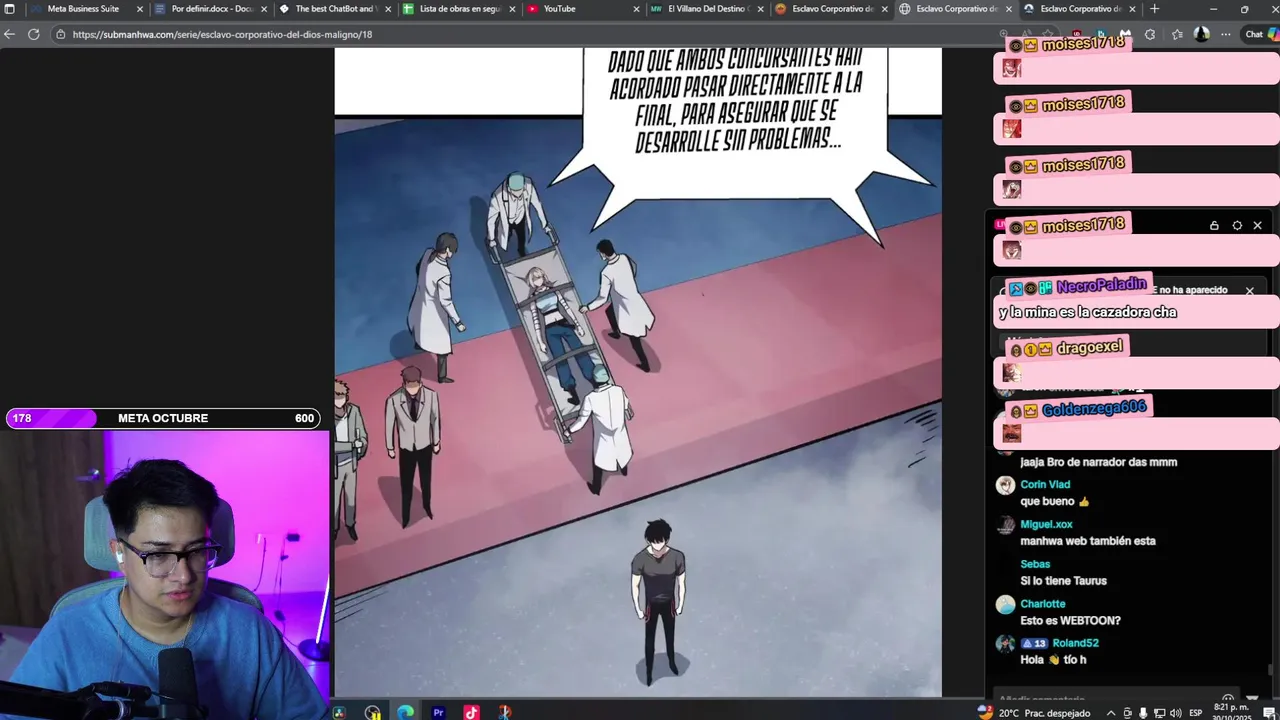Viewport: 1280px width, 720px height.
Task: Open Adobe Premiere Pro from taskbar
Action: pos(438,712)
